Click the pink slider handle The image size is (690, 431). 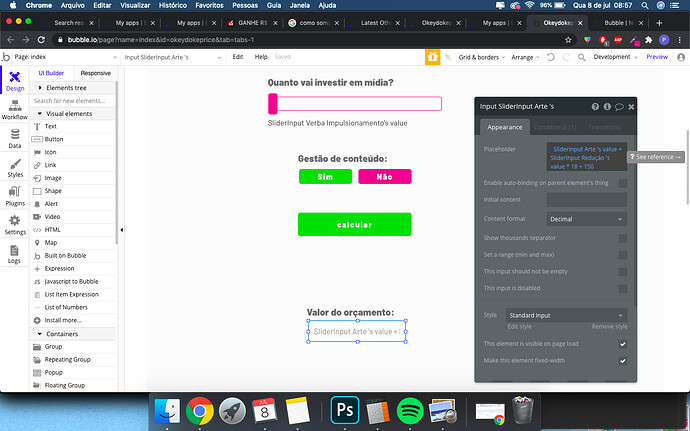tap(273, 104)
